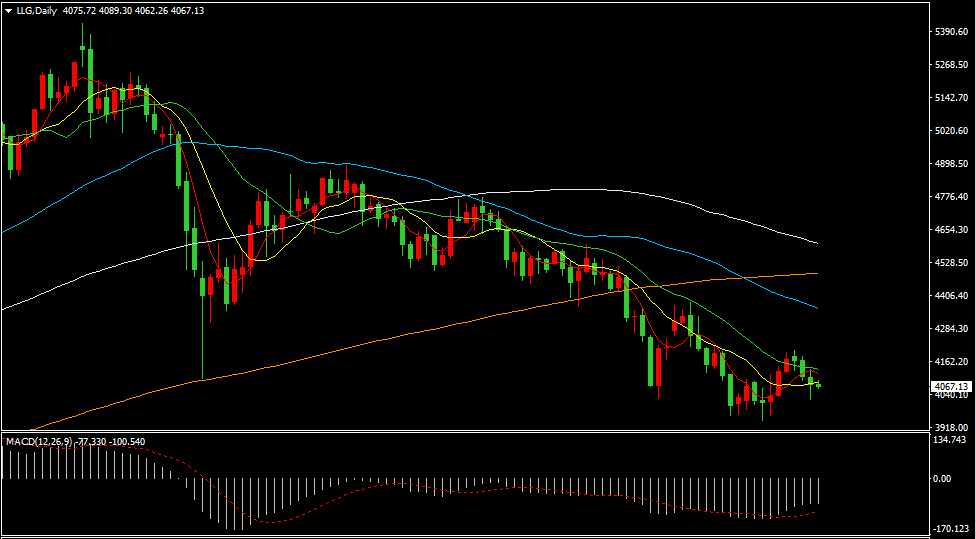Click the 4654.30 level on price axis

click(x=951, y=230)
